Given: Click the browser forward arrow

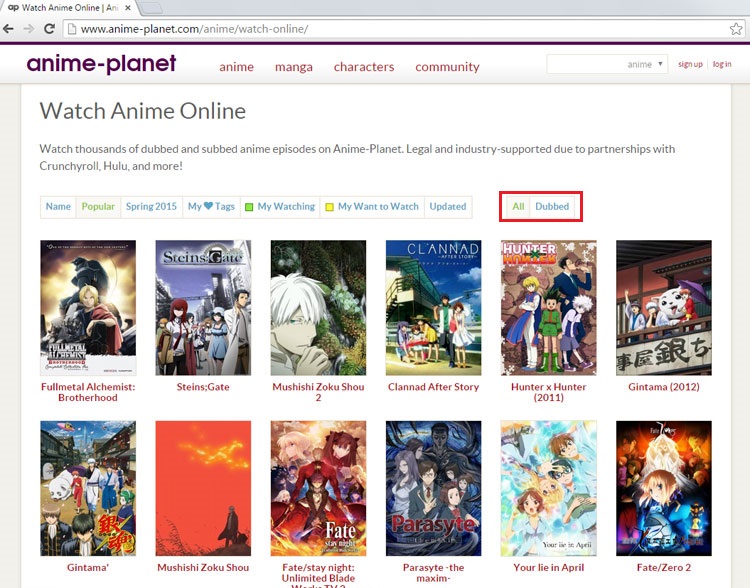Looking at the screenshot, I should (29, 29).
